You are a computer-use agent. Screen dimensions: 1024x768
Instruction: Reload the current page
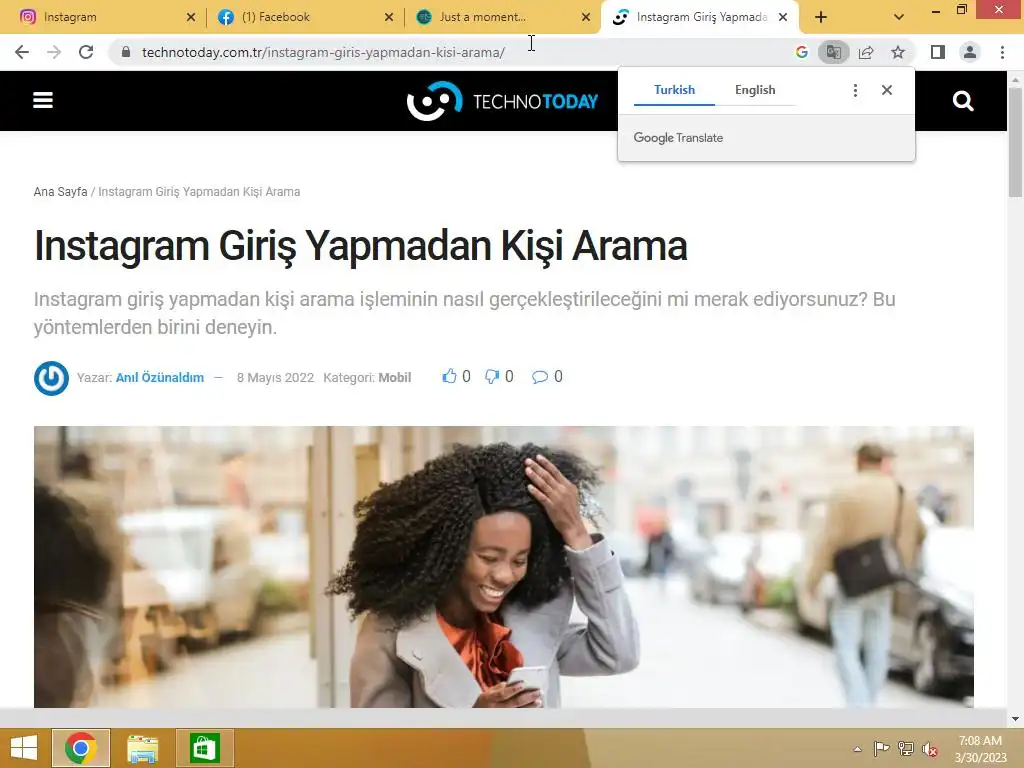point(86,52)
